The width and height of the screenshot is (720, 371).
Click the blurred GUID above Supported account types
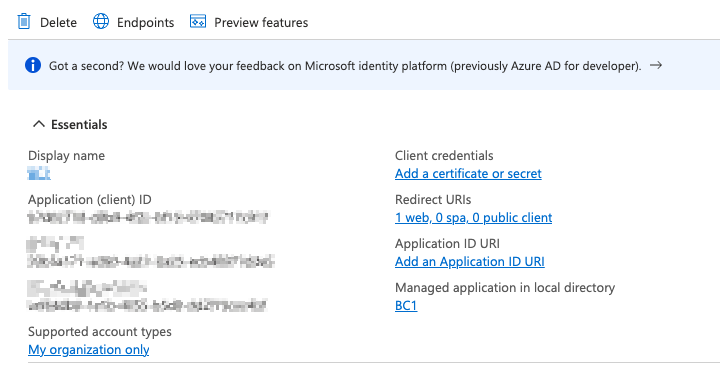[147, 305]
